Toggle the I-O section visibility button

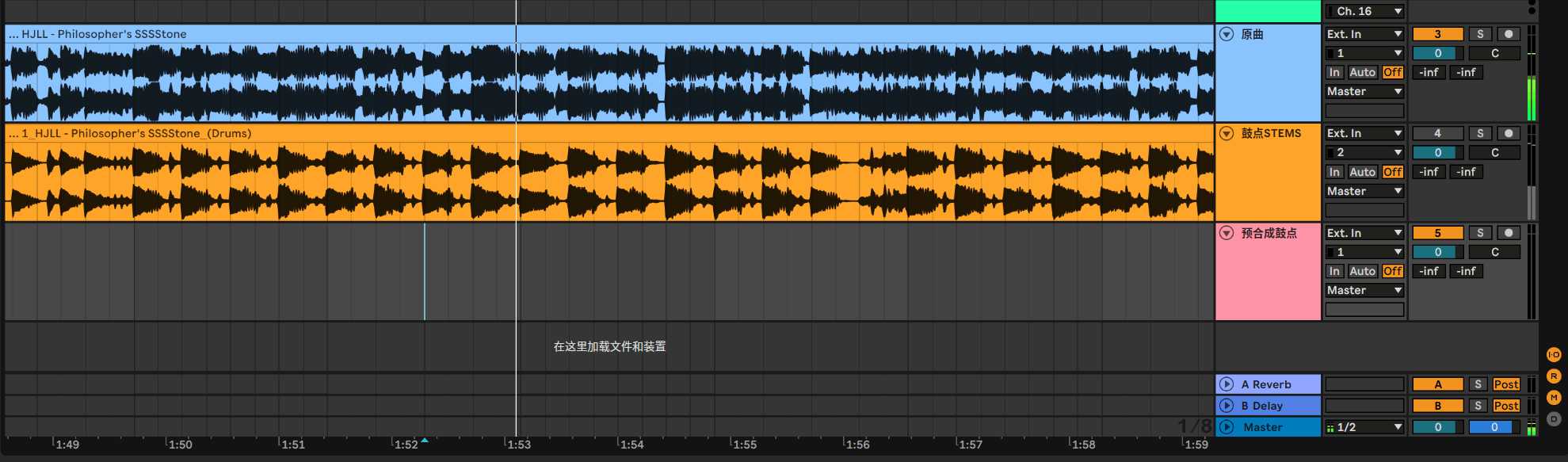pos(1554,355)
